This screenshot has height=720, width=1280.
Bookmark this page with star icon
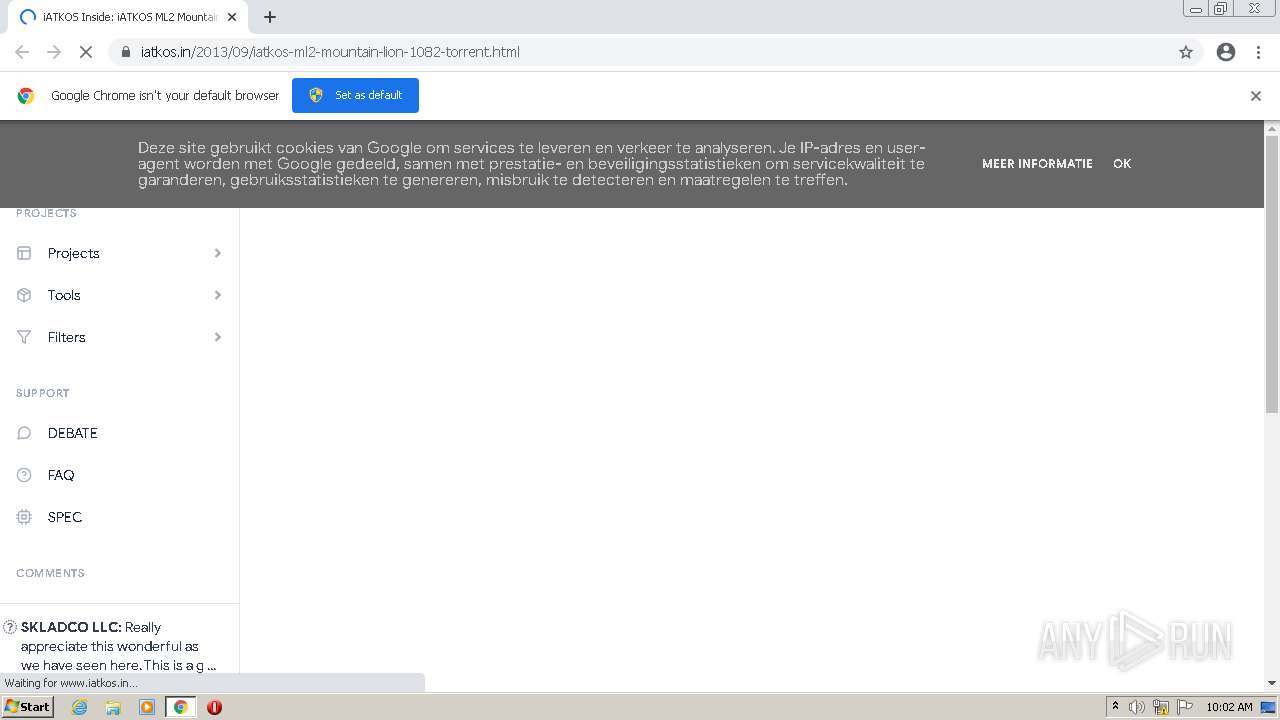tap(1186, 52)
